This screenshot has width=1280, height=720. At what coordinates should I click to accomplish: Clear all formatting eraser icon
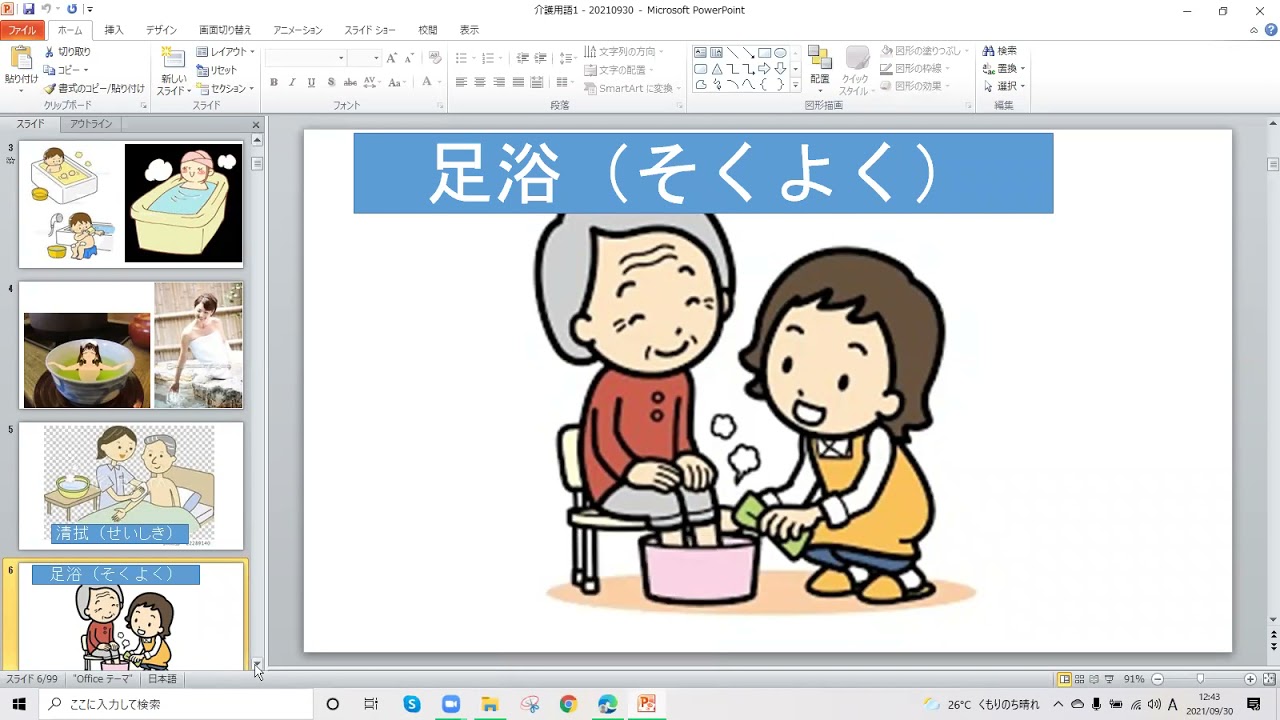[x=435, y=58]
